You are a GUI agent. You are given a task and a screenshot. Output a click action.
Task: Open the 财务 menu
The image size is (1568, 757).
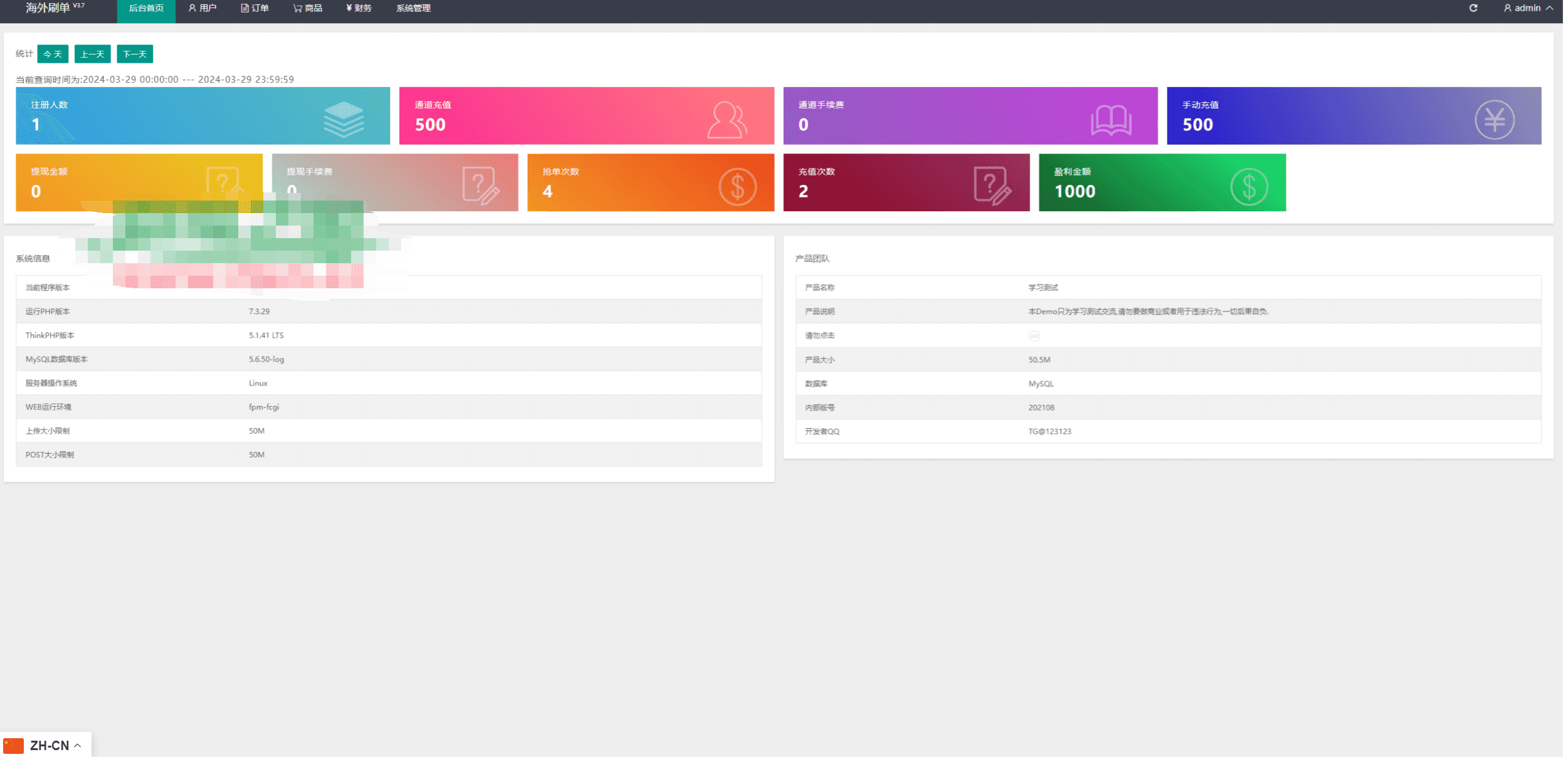[359, 8]
